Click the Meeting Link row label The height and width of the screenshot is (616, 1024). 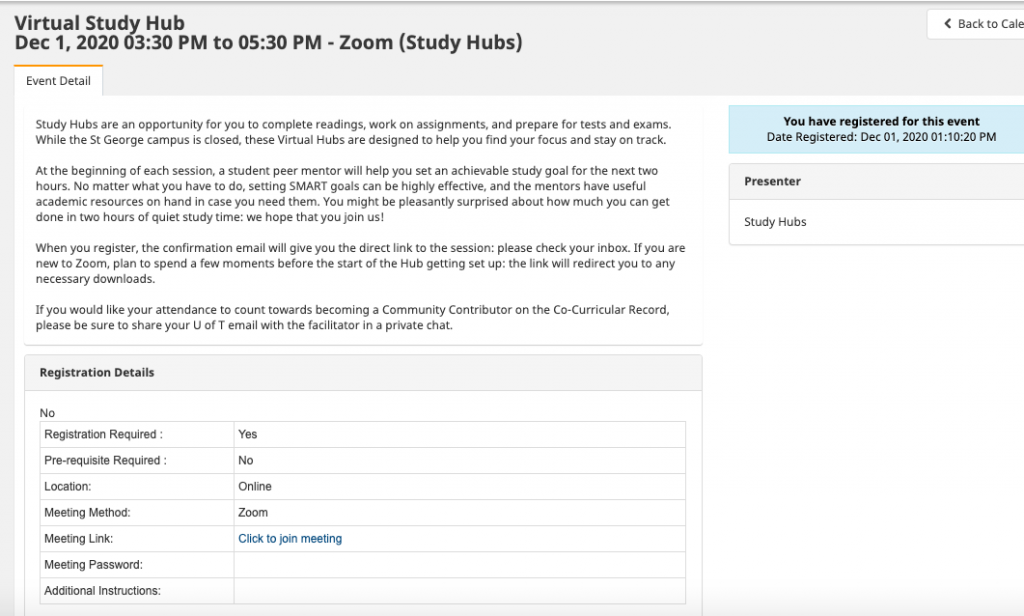78,539
